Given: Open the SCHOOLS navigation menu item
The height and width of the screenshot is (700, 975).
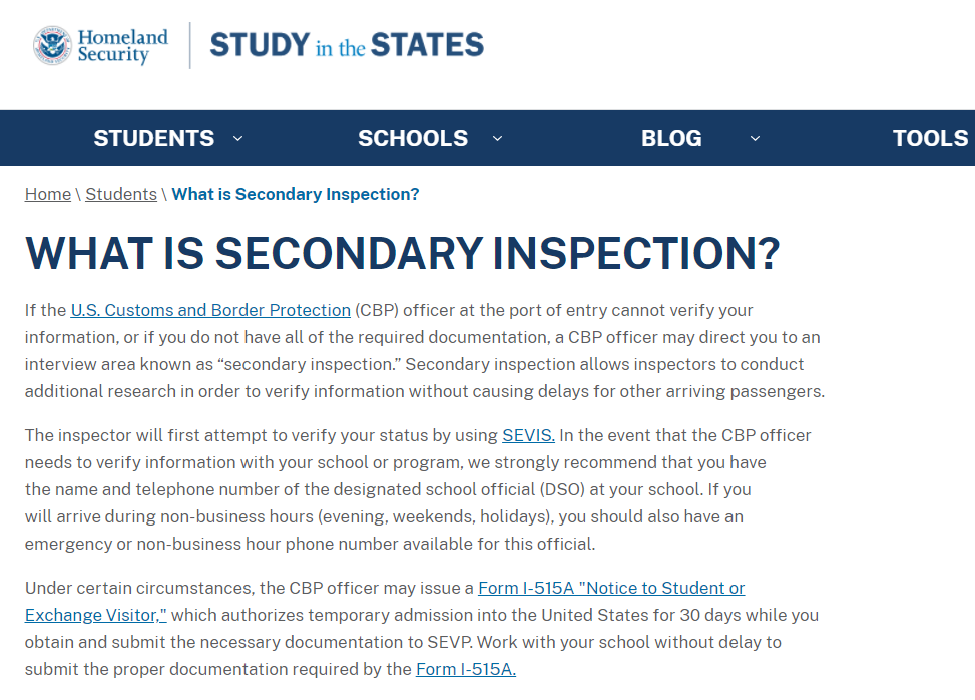Looking at the screenshot, I should click(413, 138).
